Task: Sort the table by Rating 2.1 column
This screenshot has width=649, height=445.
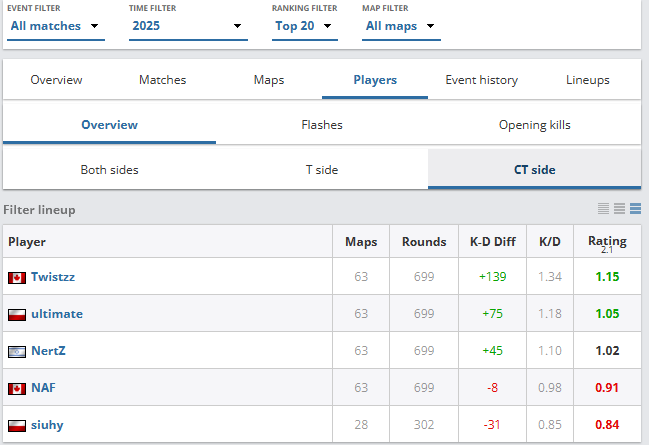Action: 607,242
